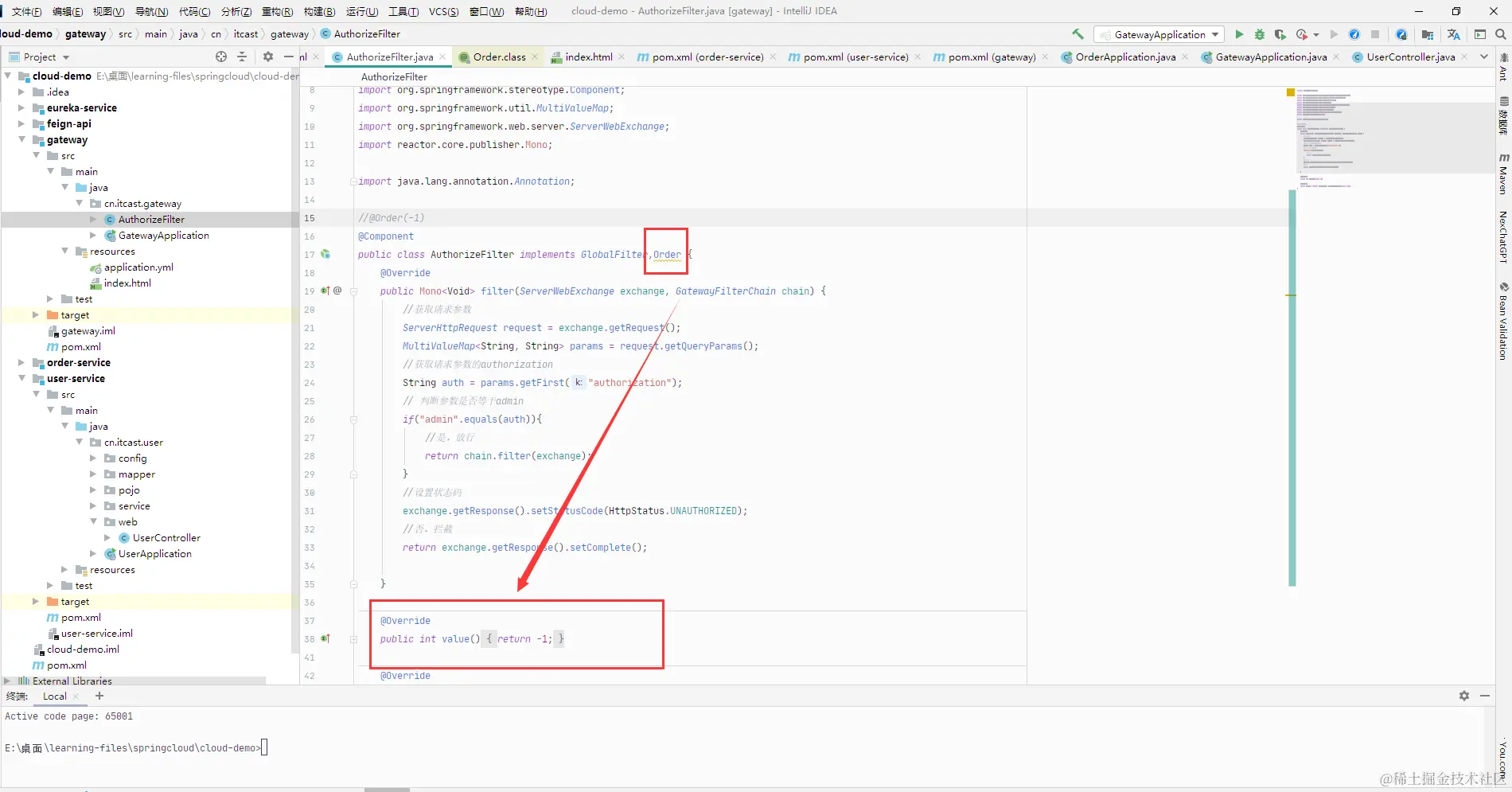Image resolution: width=1512 pixels, height=792 pixels.
Task: Open the profiler run options arrow
Action: coord(1315,35)
